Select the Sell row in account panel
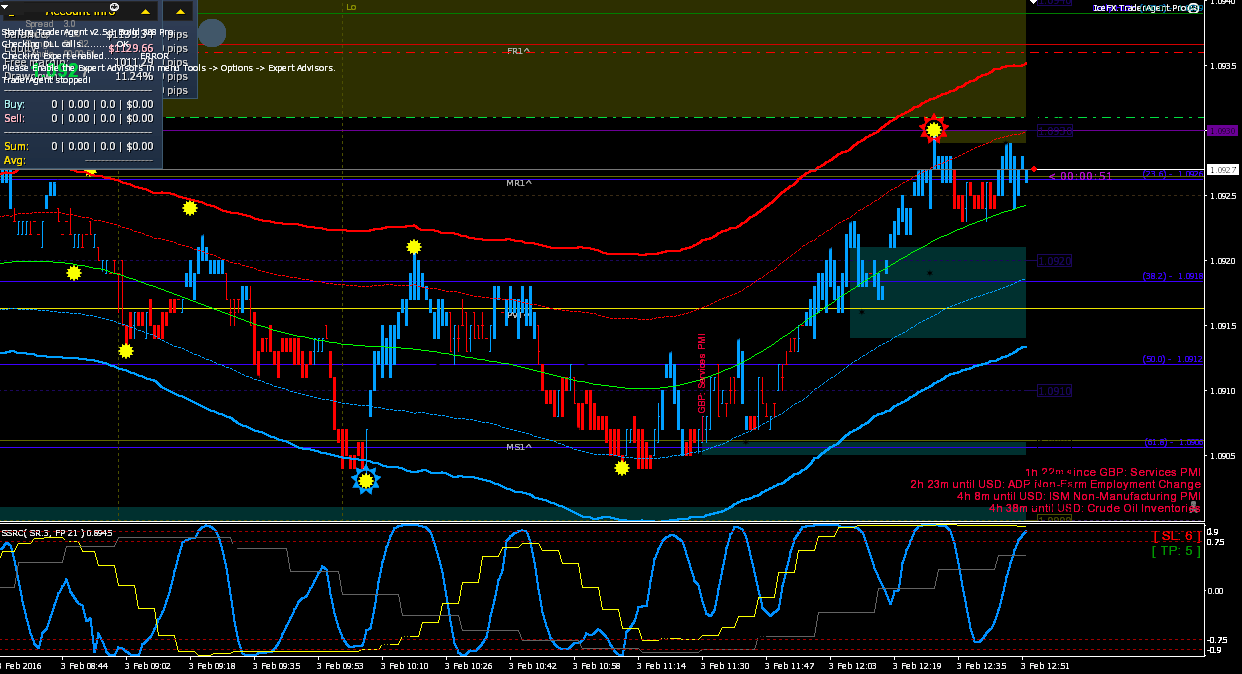1242x674 pixels. click(79, 118)
